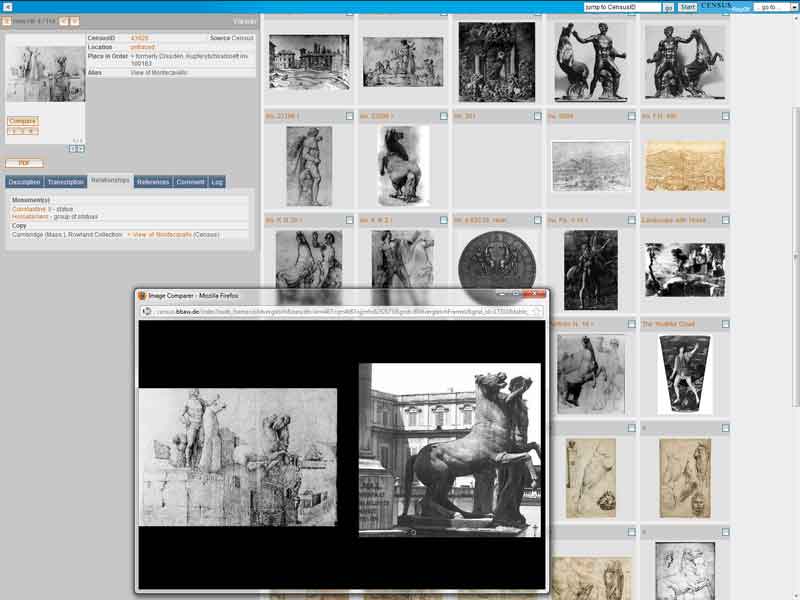The height and width of the screenshot is (600, 800).
Task: Click the record preview thumbnail in the left panel
Action: click(x=46, y=74)
